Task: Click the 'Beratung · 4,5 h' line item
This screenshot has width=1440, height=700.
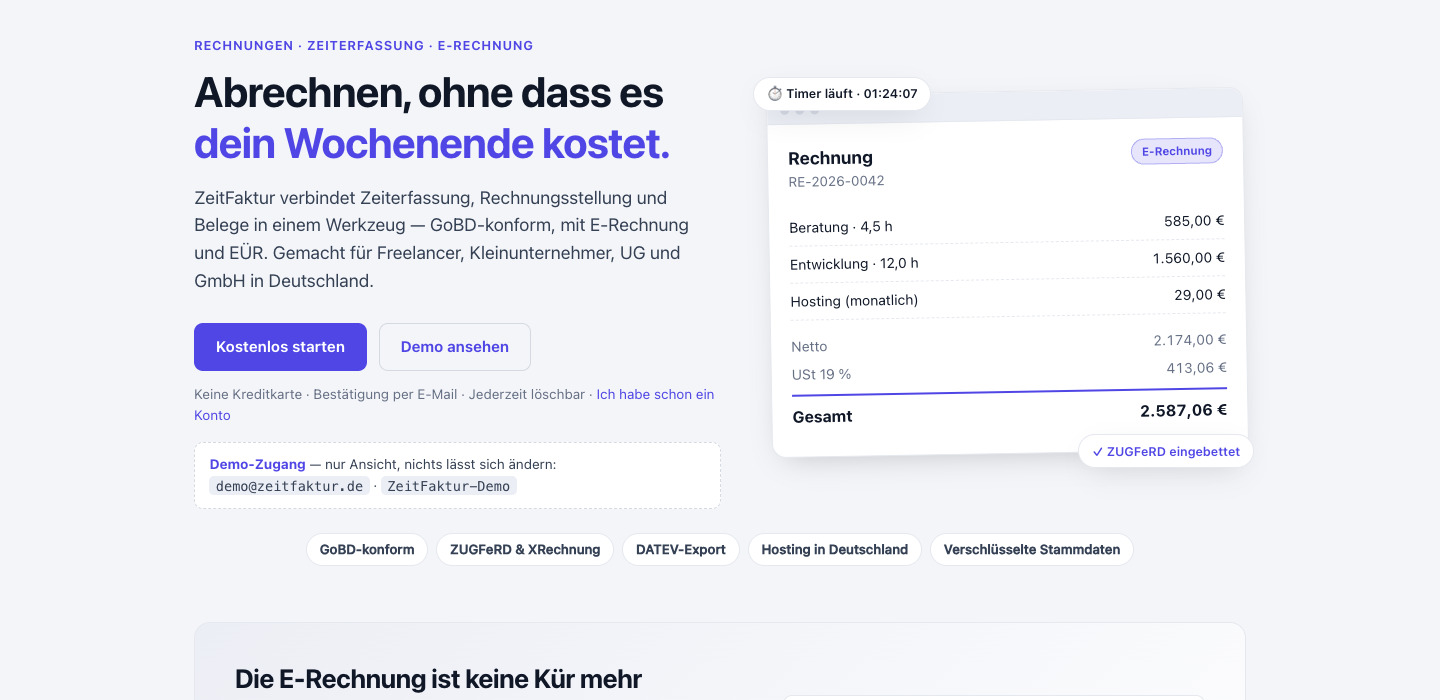Action: coord(841,227)
